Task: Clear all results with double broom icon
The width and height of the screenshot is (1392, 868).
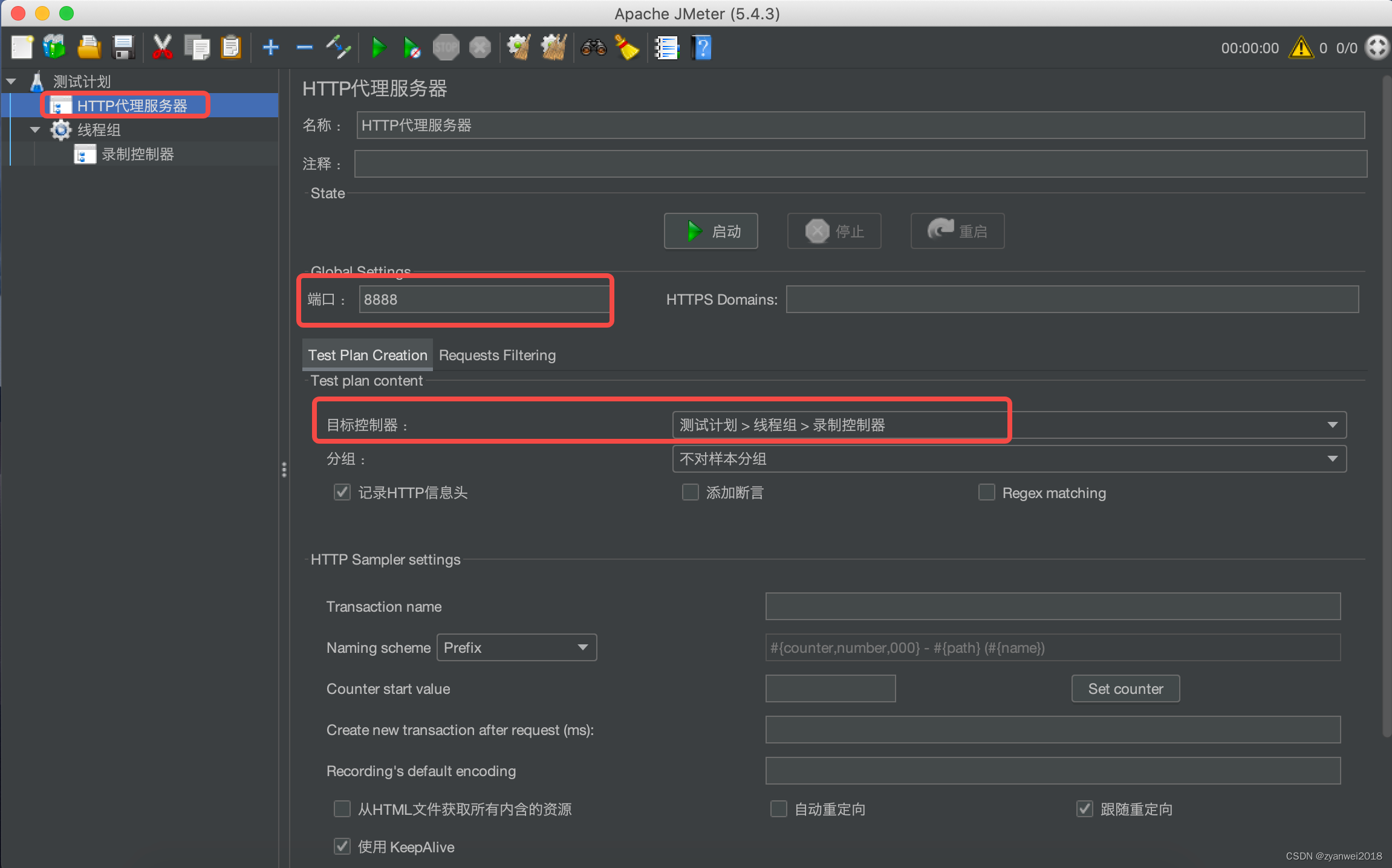Action: 553,47
